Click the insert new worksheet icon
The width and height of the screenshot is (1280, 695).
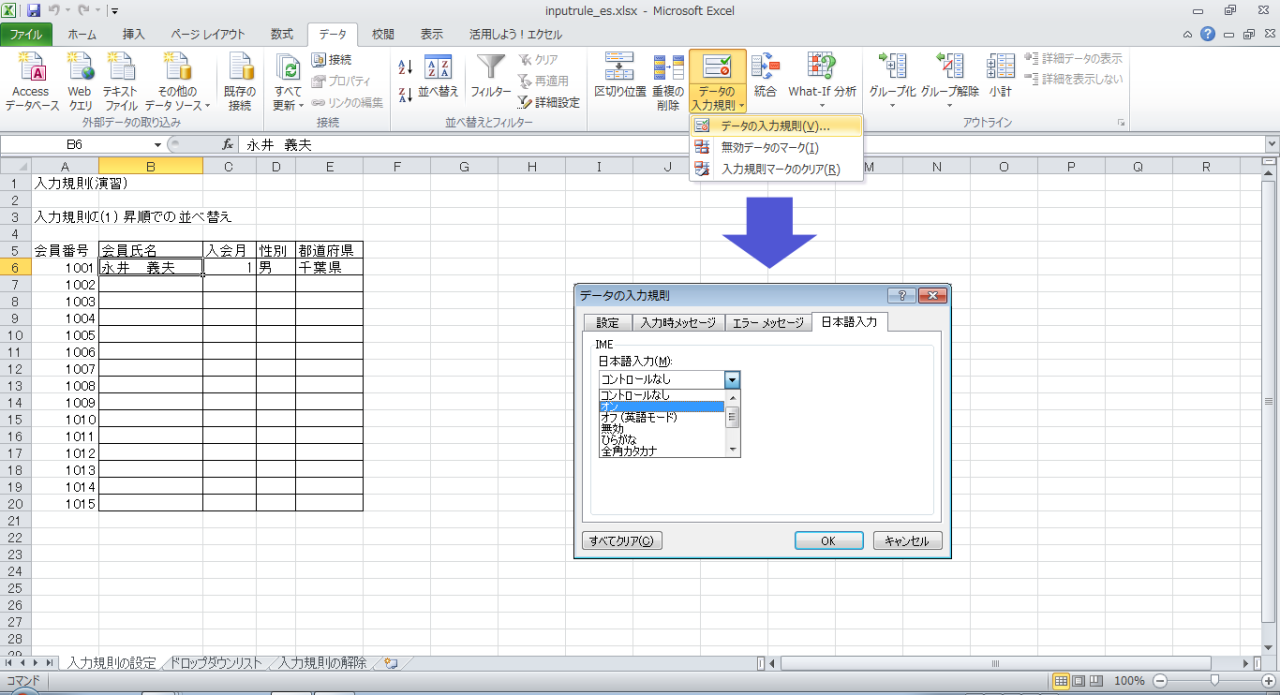[x=391, y=663]
